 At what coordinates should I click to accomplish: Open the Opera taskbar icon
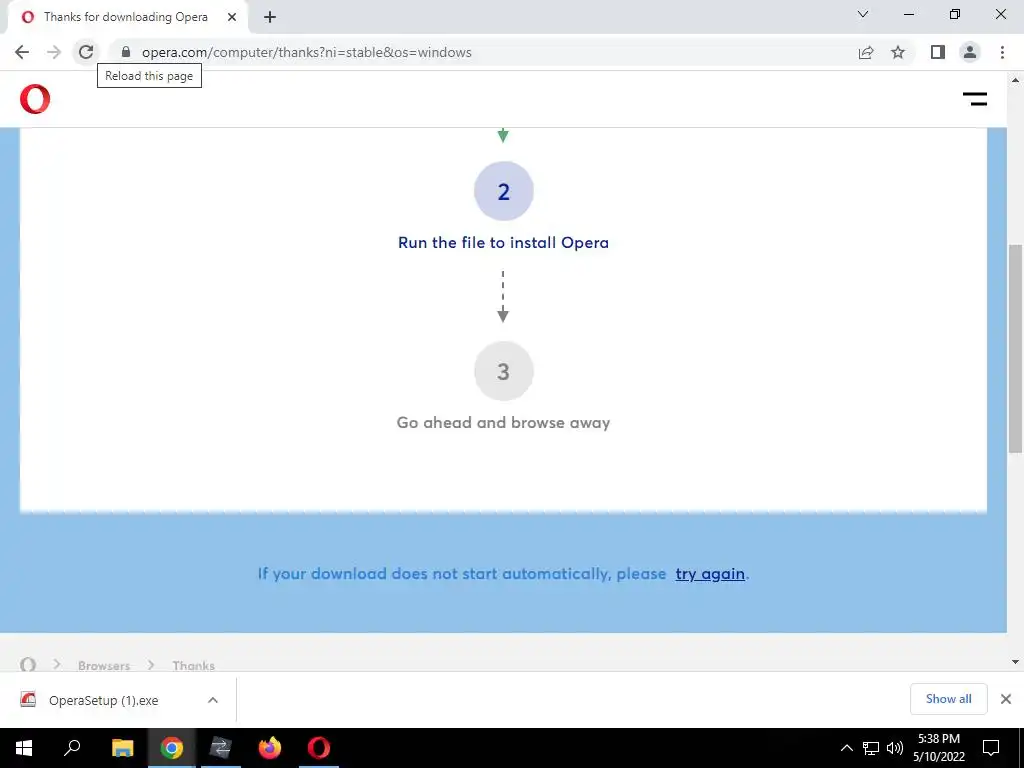319,748
